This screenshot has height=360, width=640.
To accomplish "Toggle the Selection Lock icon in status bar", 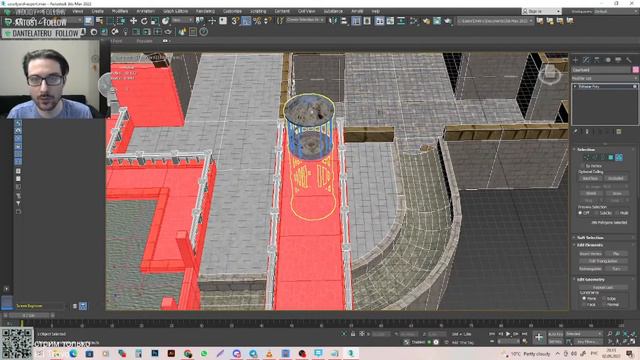I will click(353, 334).
